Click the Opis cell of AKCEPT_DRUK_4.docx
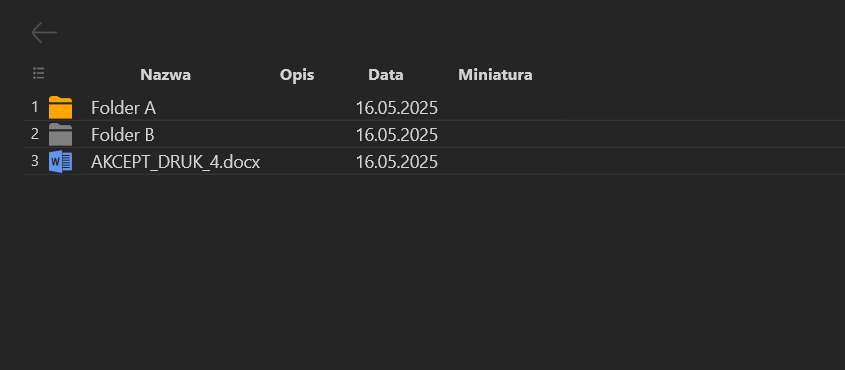 pyautogui.click(x=297, y=162)
